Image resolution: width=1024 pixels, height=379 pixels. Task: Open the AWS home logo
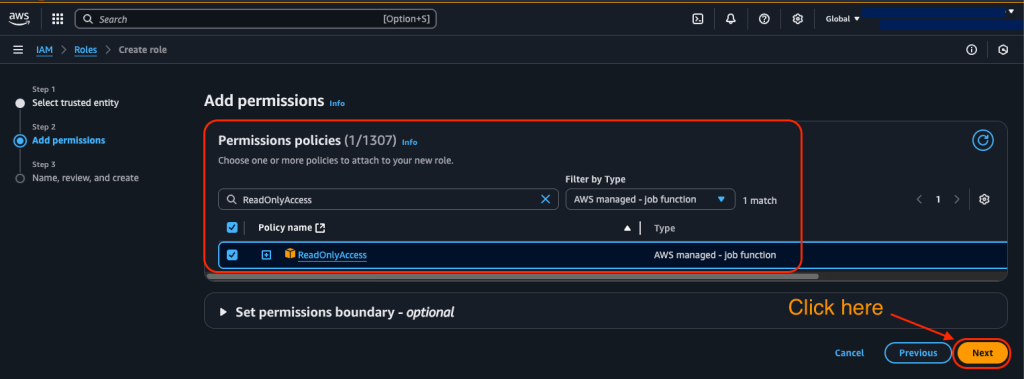pos(19,18)
